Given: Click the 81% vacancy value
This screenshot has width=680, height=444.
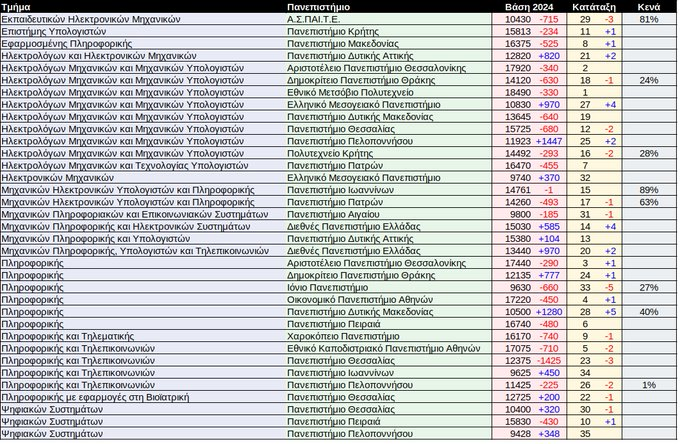Looking at the screenshot, I should pos(649,19).
